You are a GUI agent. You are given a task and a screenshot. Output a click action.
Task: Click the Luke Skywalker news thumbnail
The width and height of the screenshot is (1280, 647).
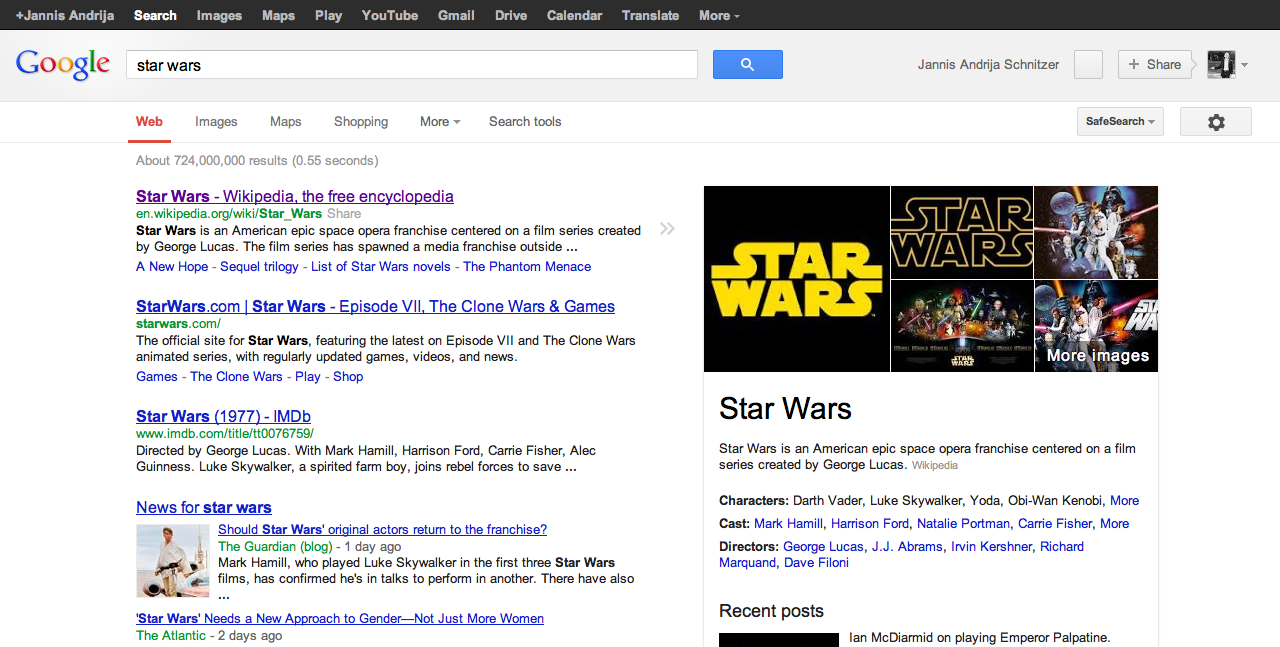coord(173,561)
